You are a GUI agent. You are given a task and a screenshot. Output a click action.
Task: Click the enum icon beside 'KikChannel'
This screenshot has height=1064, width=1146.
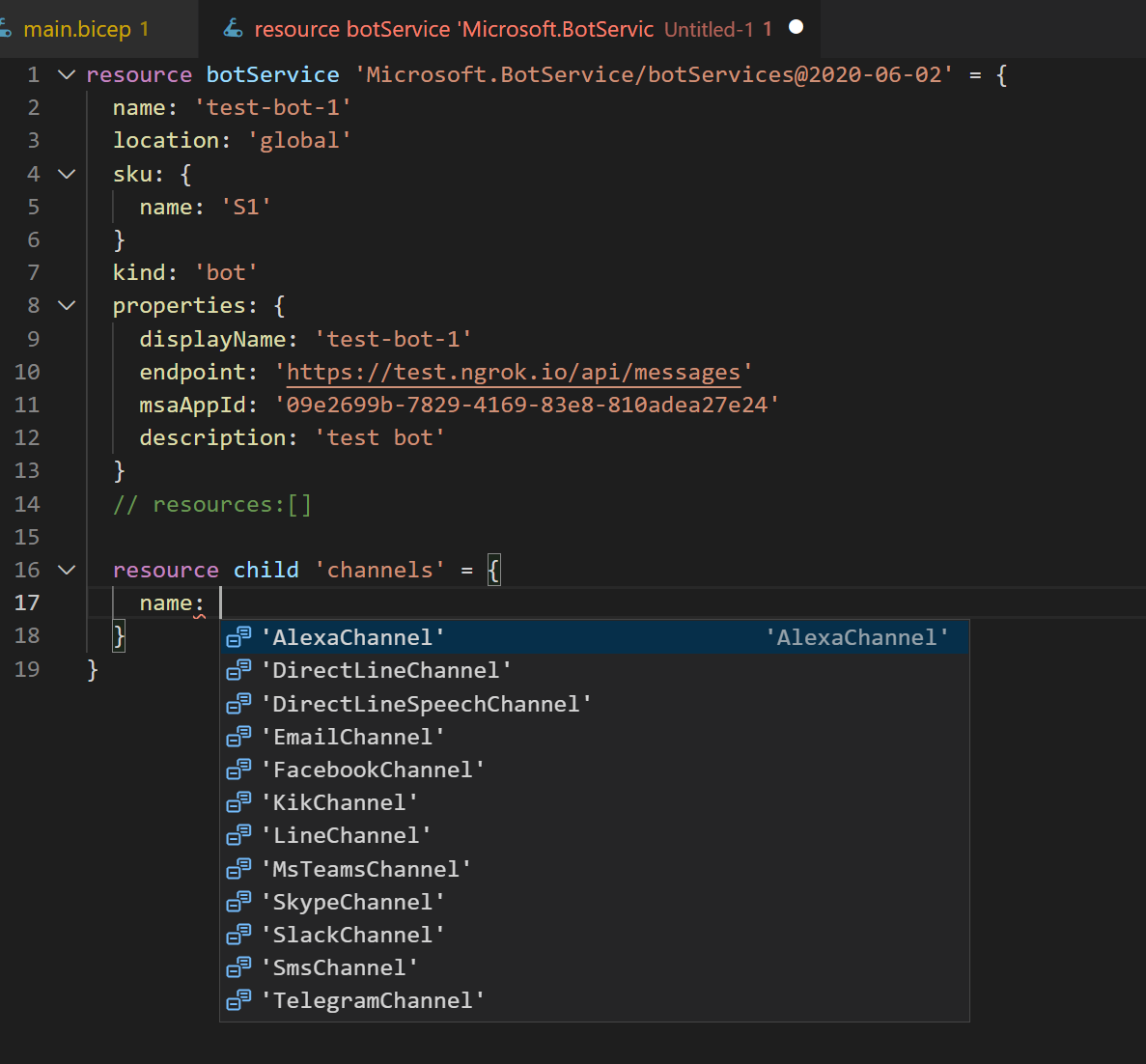click(x=238, y=802)
